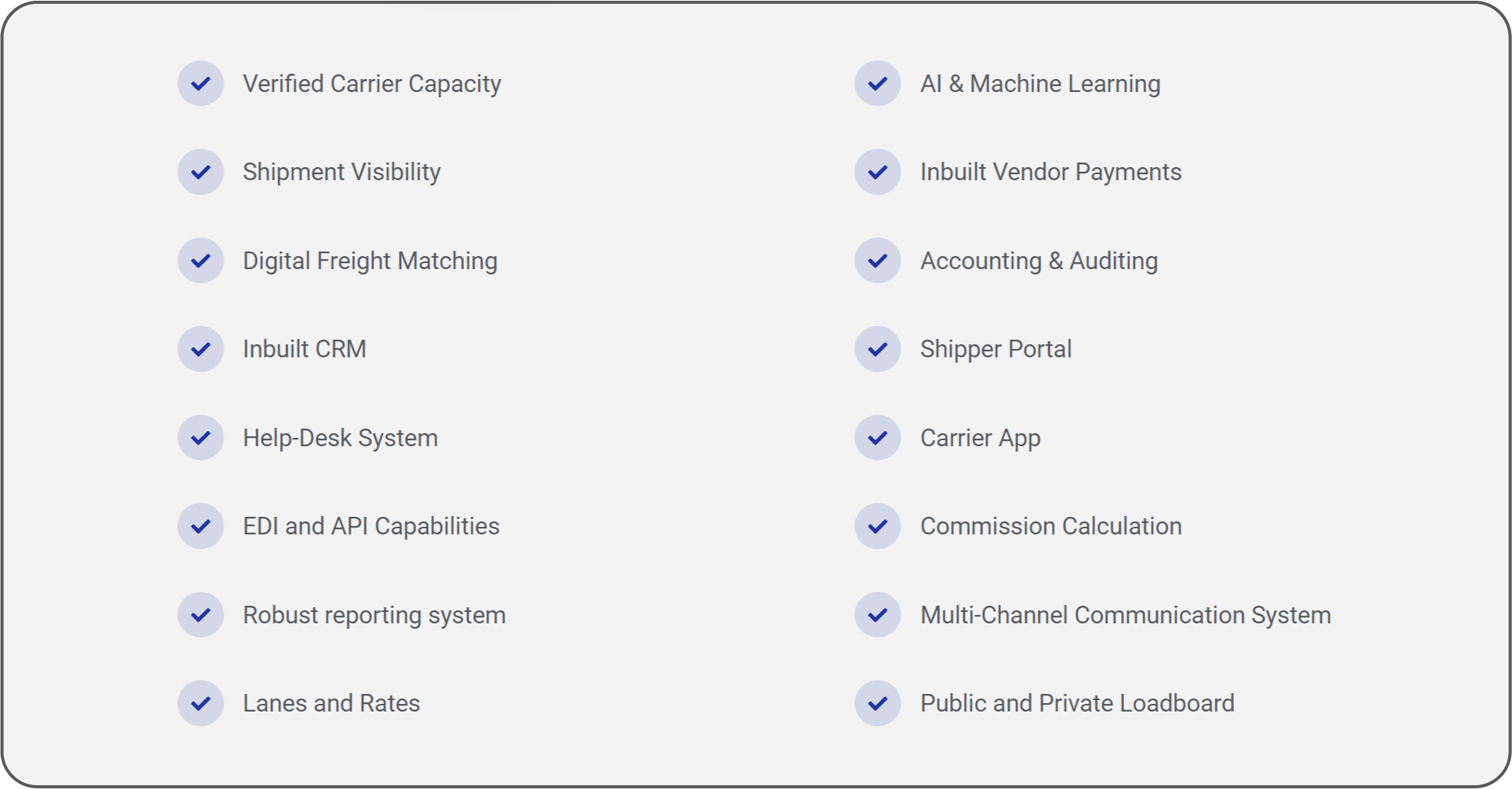1512x789 pixels.
Task: Click the check icon next to Shipper Portal
Action: tap(878, 349)
